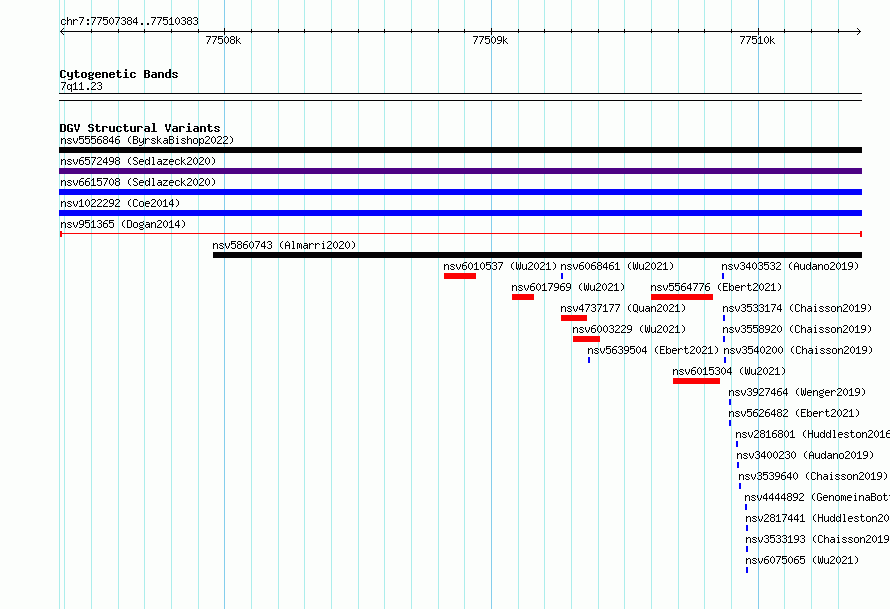Click the right arrowhead of the ruler
The width and height of the screenshot is (890, 609).
tap(859, 32)
